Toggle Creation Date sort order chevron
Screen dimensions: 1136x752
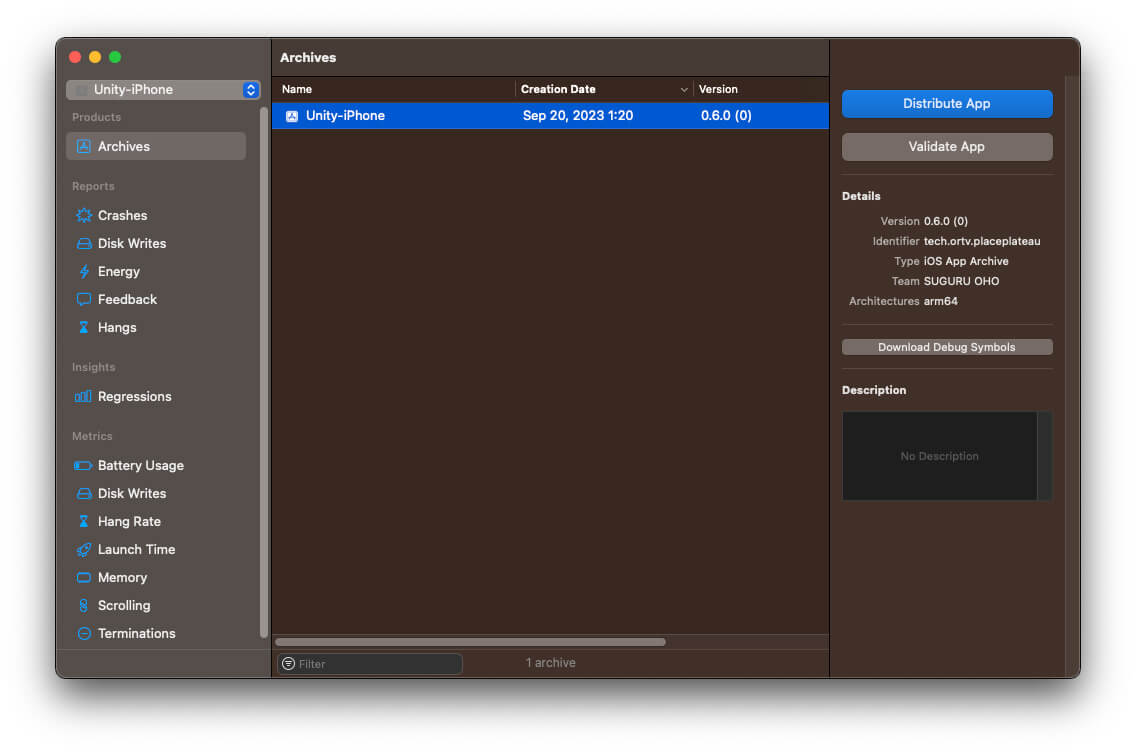point(684,90)
